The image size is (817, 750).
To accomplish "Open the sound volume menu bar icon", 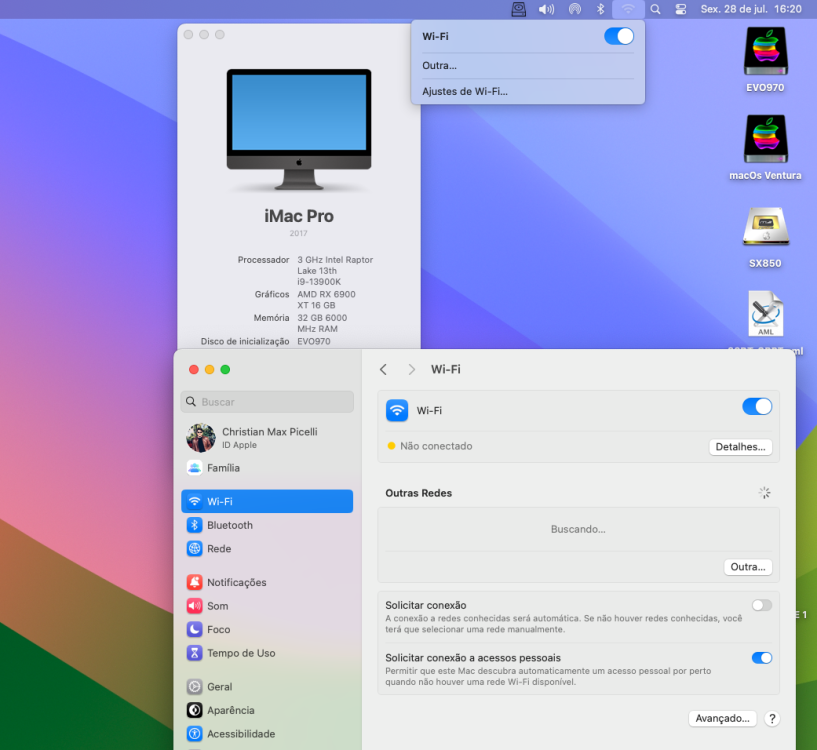I will [x=546, y=9].
